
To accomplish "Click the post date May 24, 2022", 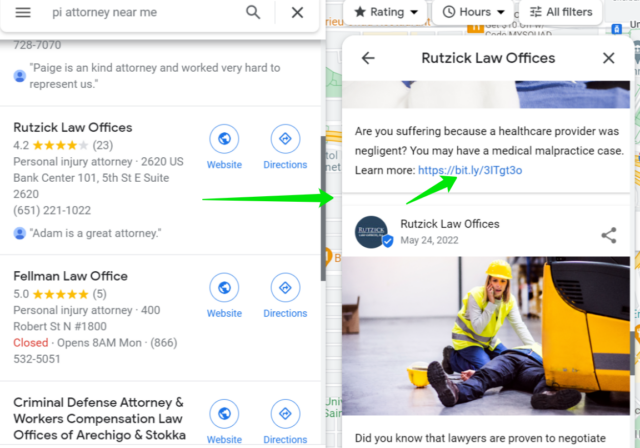I will (429, 240).
